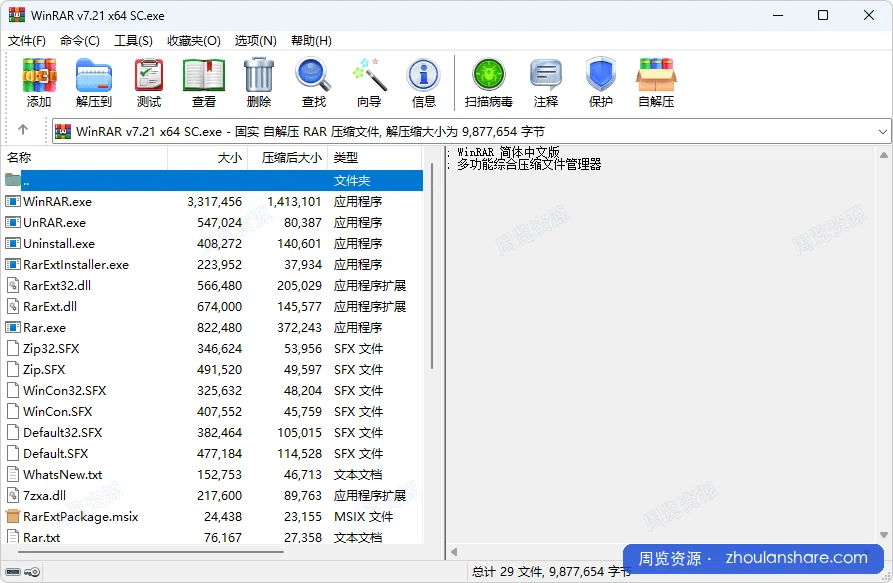The width and height of the screenshot is (893, 583).
Task: Sort by the 类型 column header
Action: pos(375,158)
